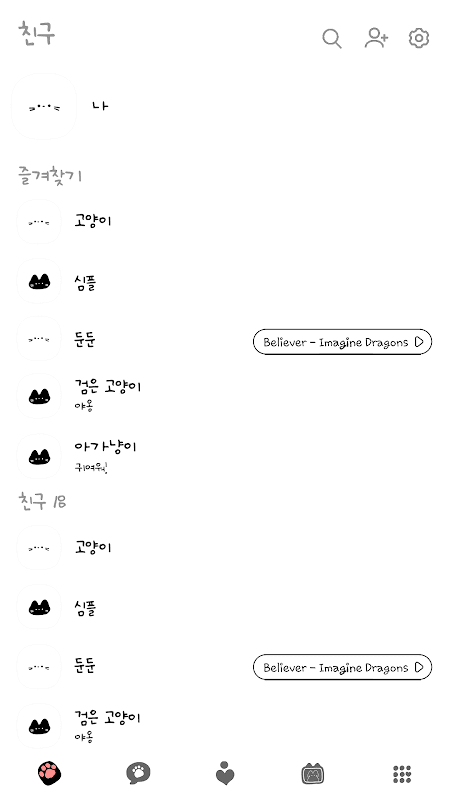This screenshot has height=800, width=450.
Task: Switch to the chat bubble paw tab
Action: [138, 773]
